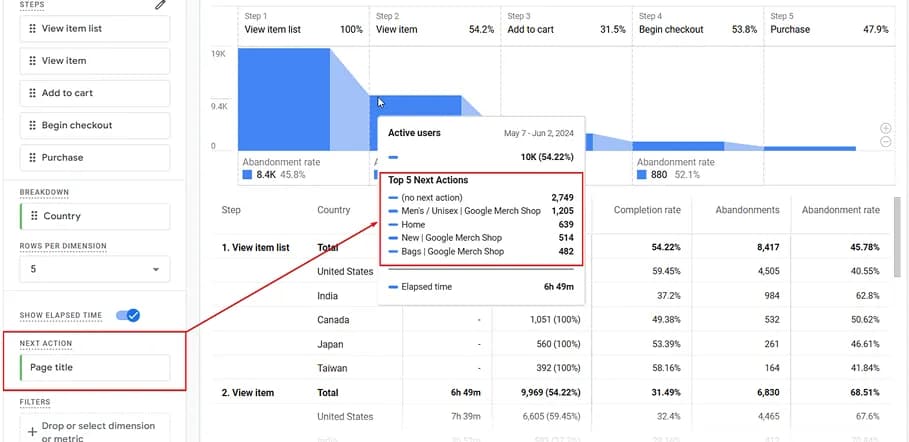
Task: Toggle the Show Elapsed Time switch
Action: click(x=128, y=316)
